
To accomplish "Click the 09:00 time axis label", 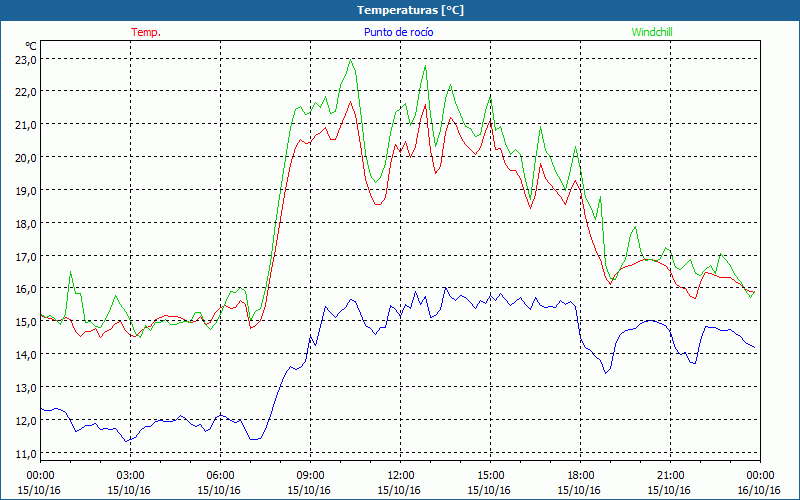I will click(x=310, y=476).
